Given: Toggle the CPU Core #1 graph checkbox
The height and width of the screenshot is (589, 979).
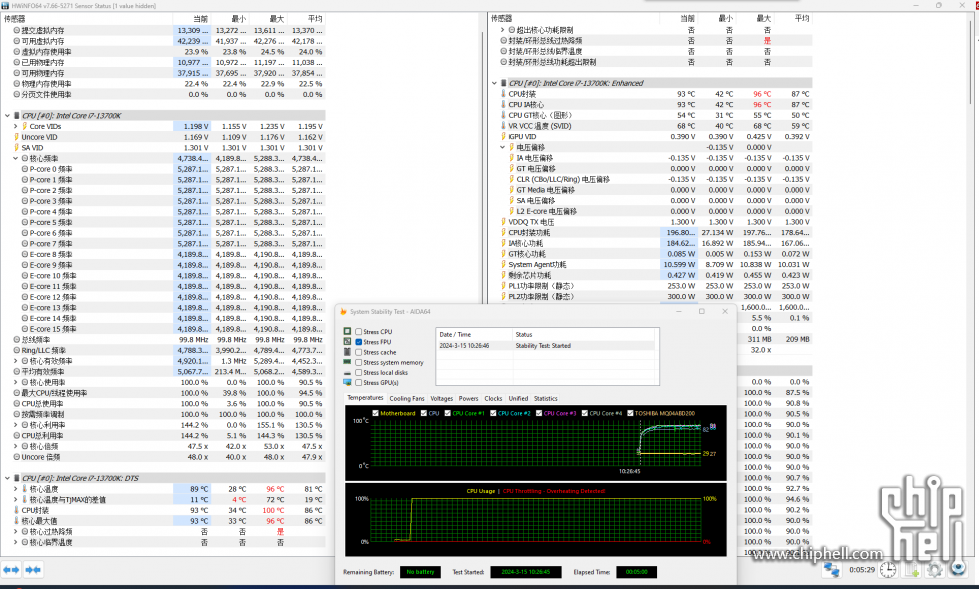Looking at the screenshot, I should click(x=448, y=413).
